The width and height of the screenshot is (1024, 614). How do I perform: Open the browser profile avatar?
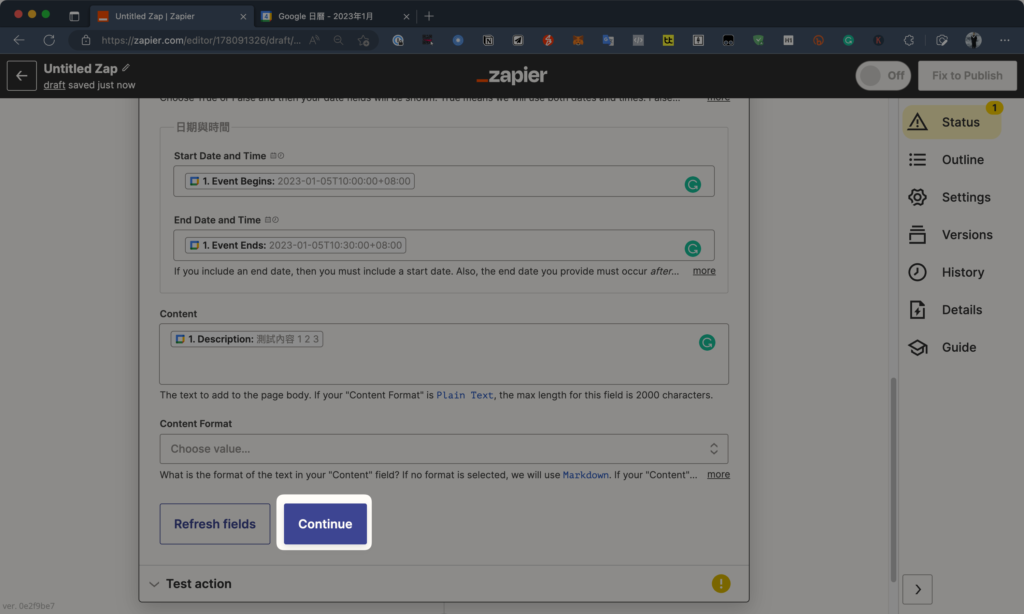tap(973, 40)
